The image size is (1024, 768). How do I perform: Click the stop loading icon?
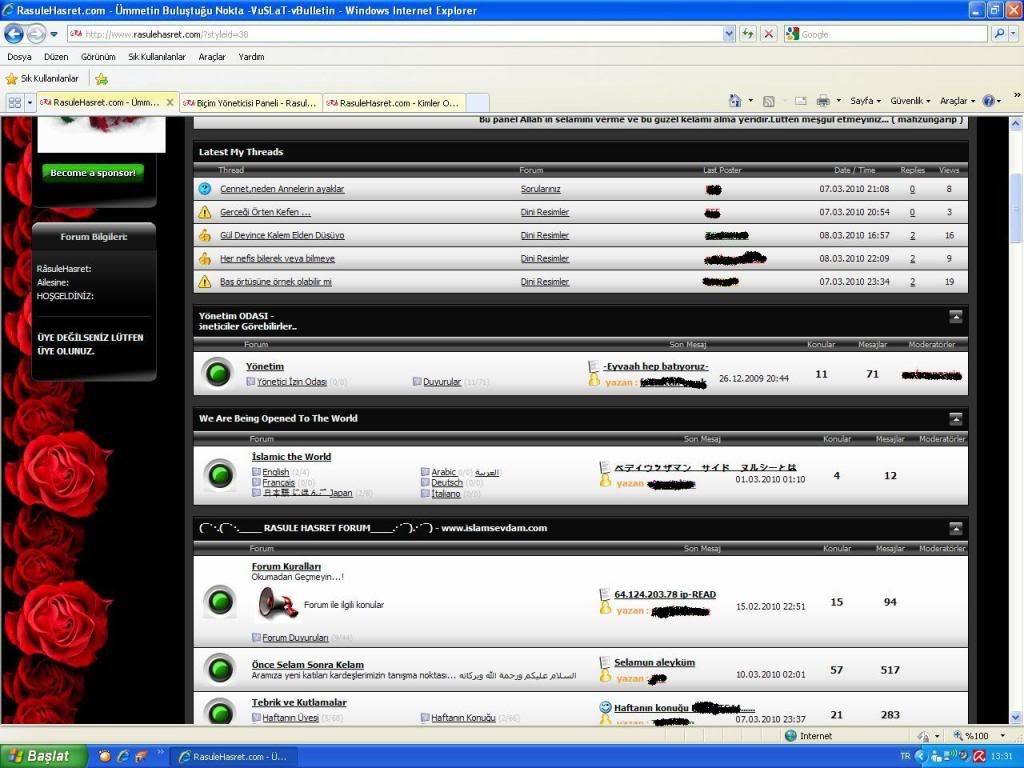(768, 34)
